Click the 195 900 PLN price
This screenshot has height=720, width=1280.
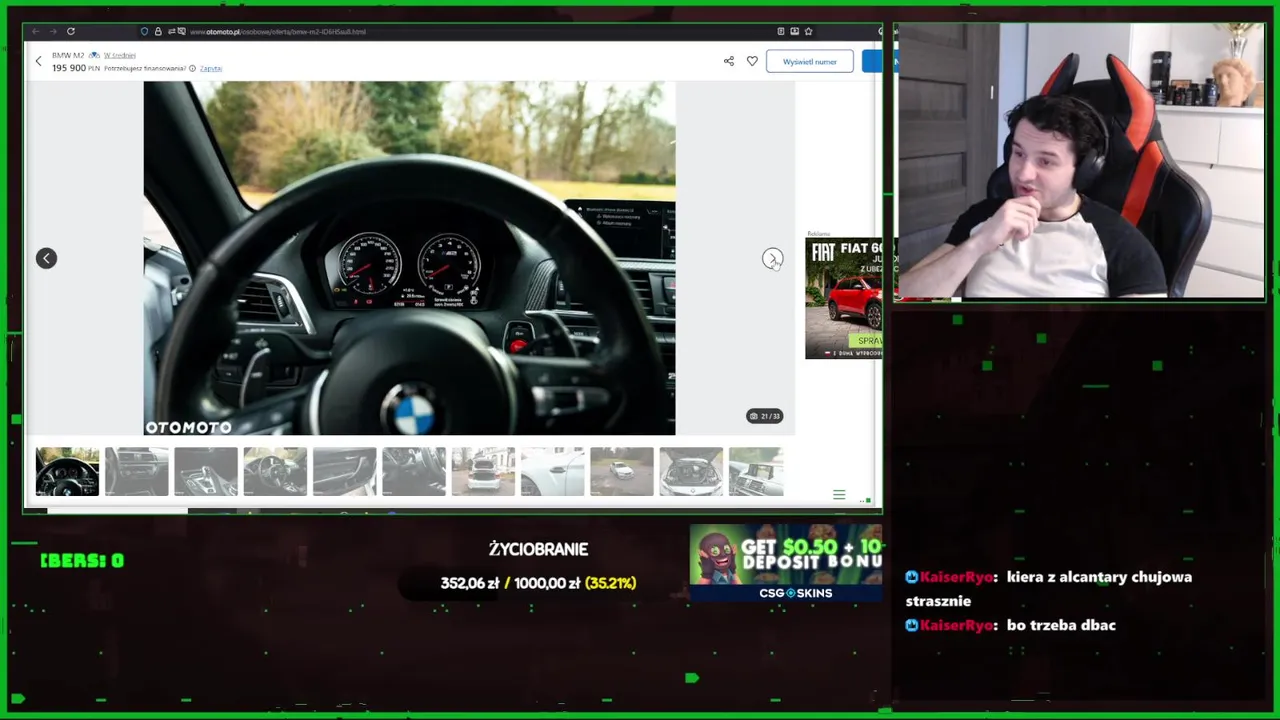[x=76, y=68]
